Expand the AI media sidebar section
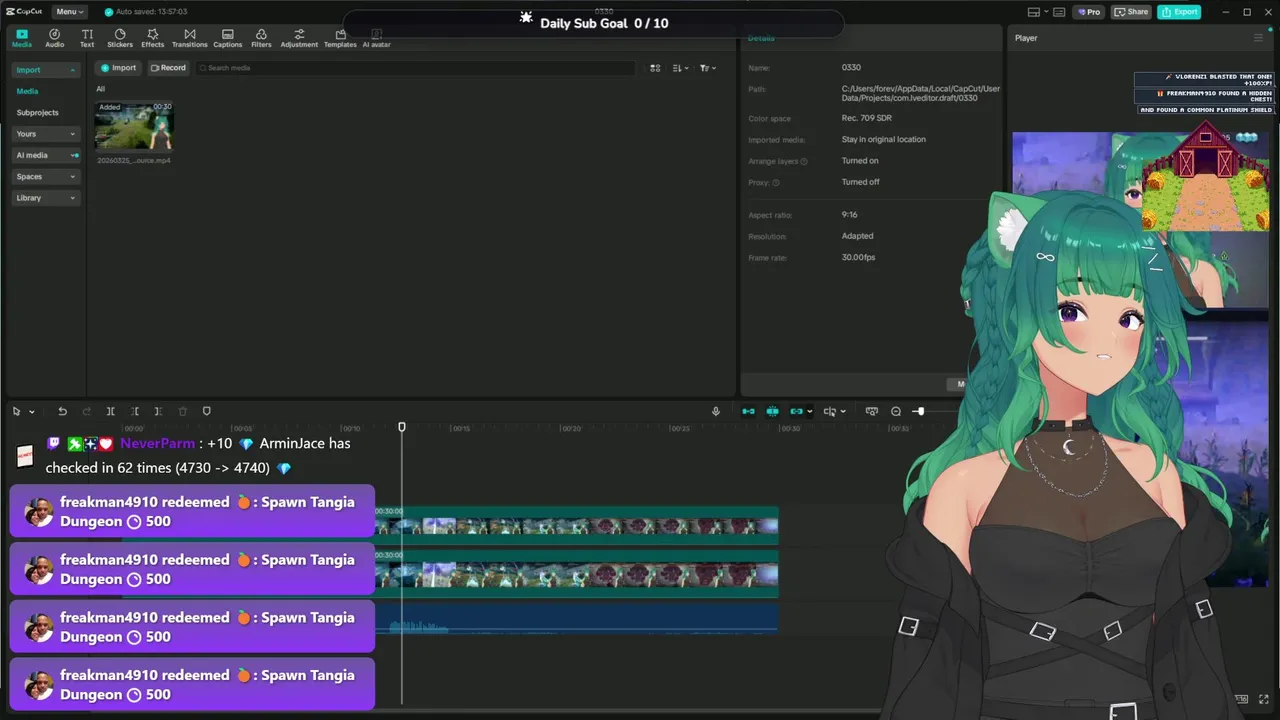This screenshot has width=1280, height=720. coord(45,155)
